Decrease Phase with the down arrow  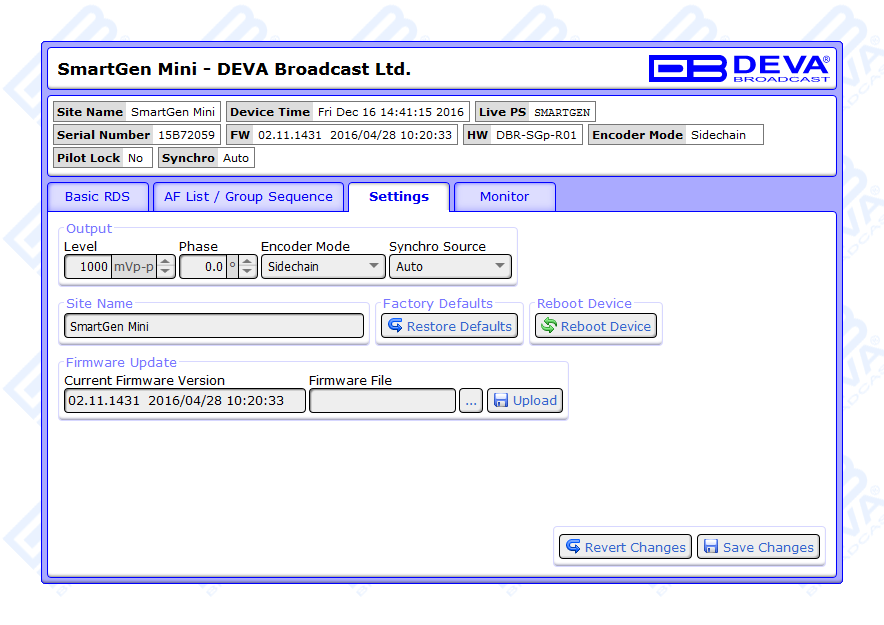click(x=248, y=272)
